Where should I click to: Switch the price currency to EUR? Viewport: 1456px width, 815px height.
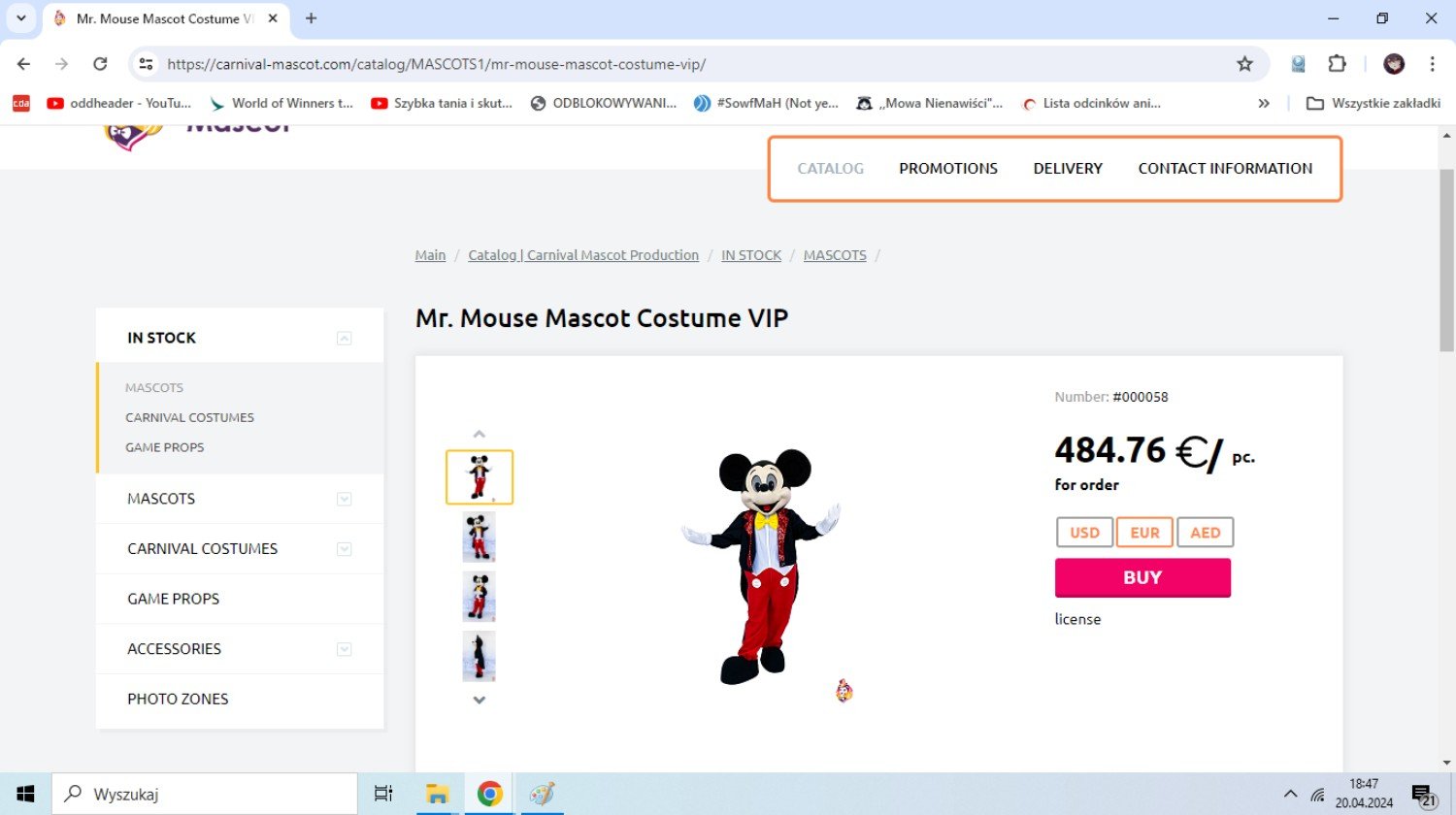tap(1144, 533)
